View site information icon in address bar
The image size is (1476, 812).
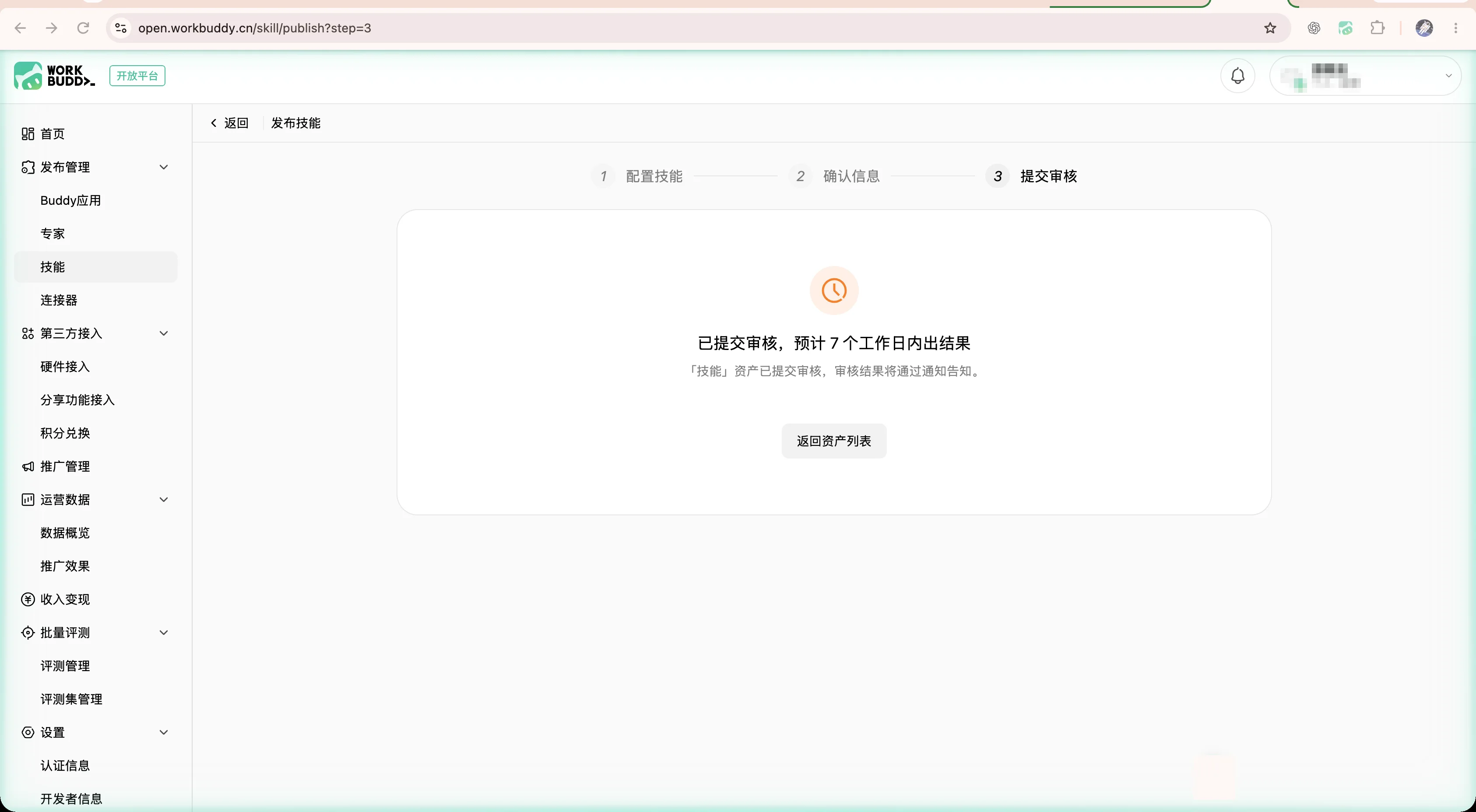tap(120, 28)
